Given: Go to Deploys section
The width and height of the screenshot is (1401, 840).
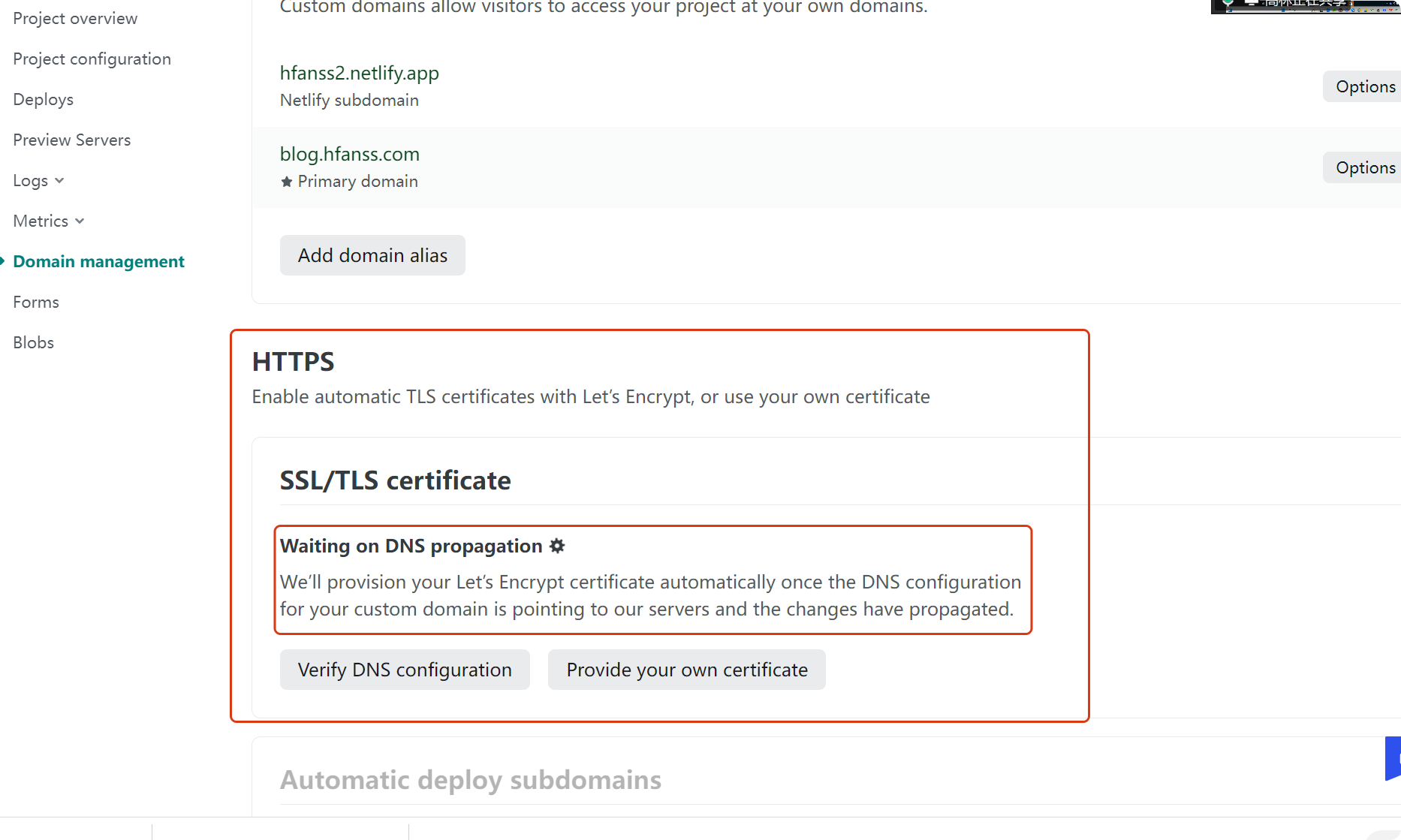Looking at the screenshot, I should click(x=43, y=99).
